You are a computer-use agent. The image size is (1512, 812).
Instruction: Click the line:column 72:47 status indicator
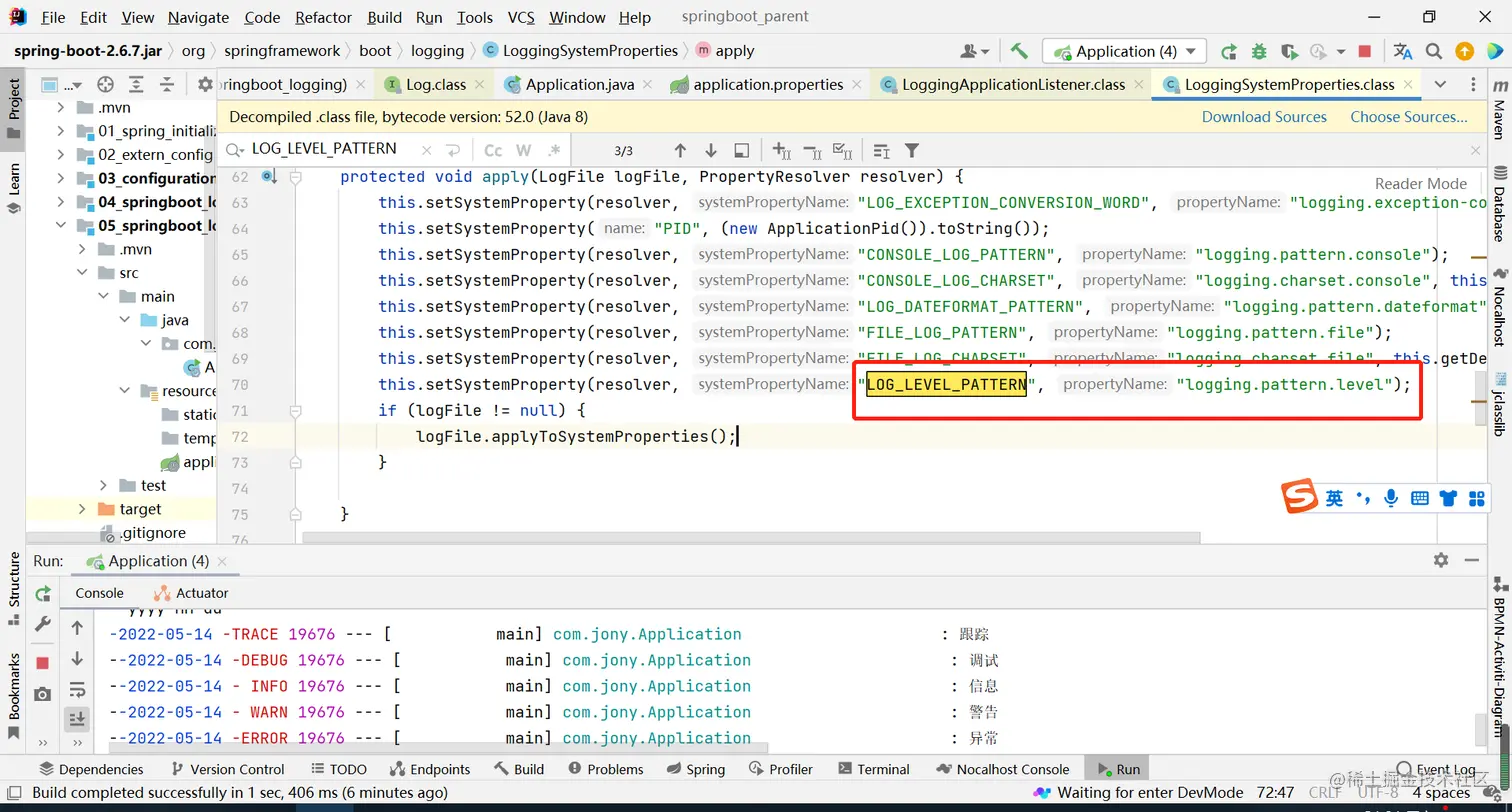click(x=1276, y=793)
